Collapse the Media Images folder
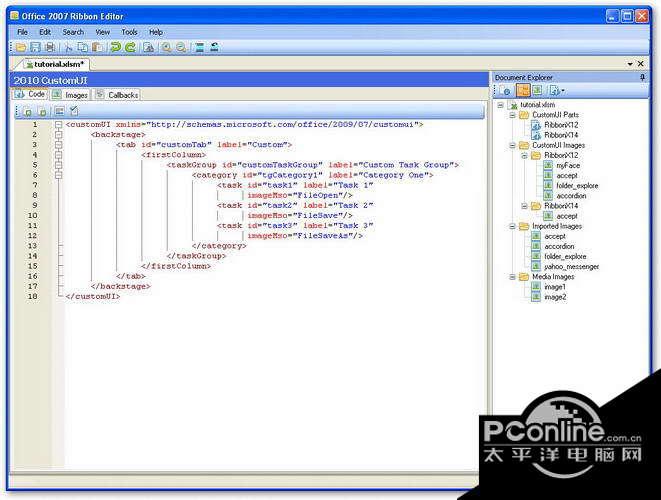 pos(513,277)
